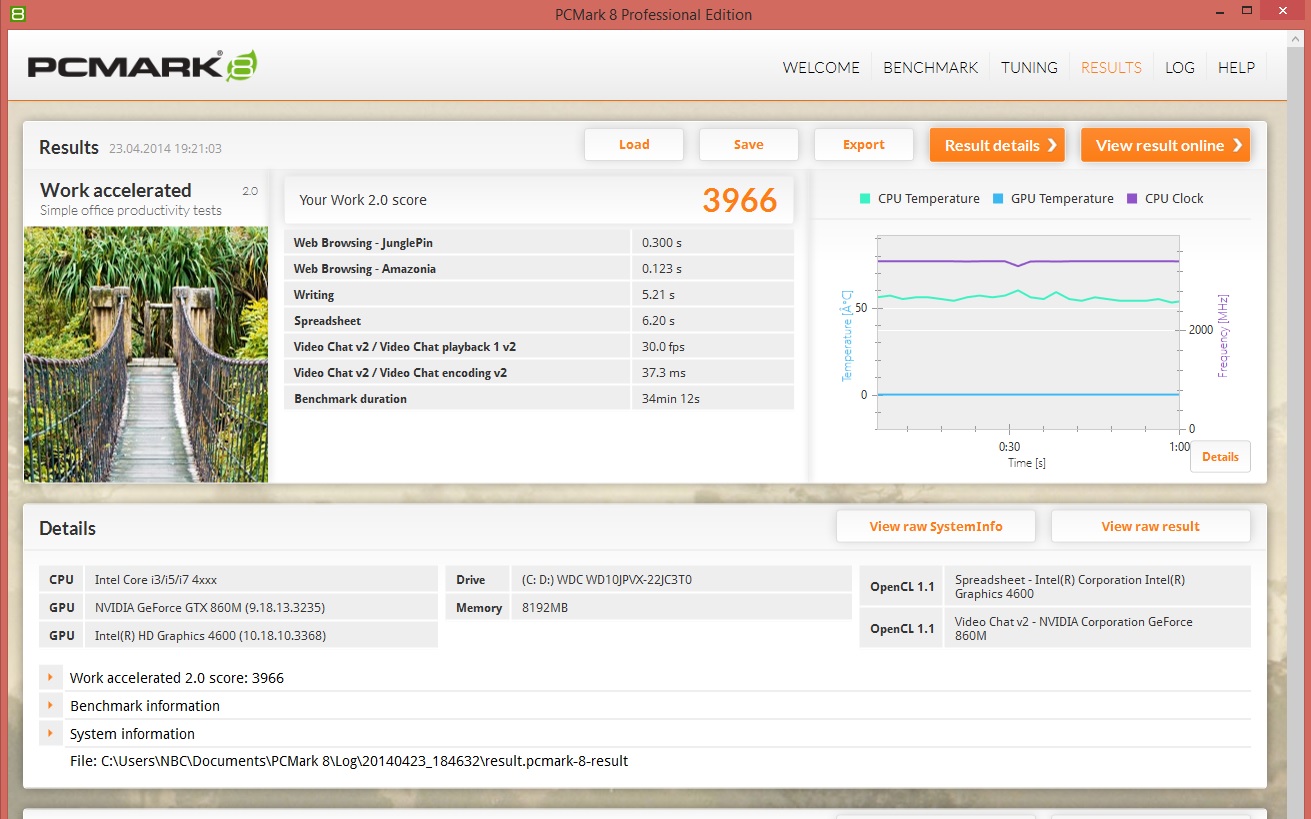
Task: Click the result file path text
Action: [349, 761]
